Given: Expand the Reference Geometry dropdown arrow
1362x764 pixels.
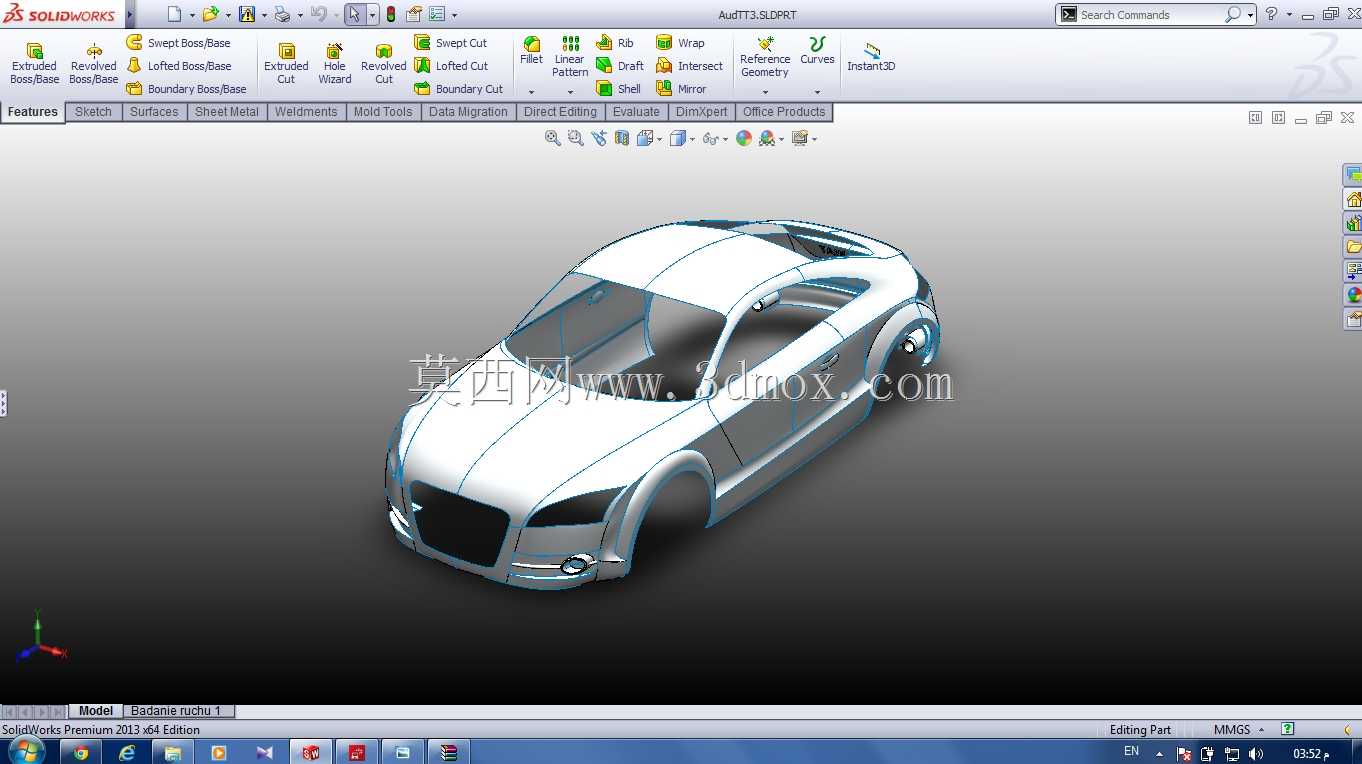Looking at the screenshot, I should coord(765,92).
